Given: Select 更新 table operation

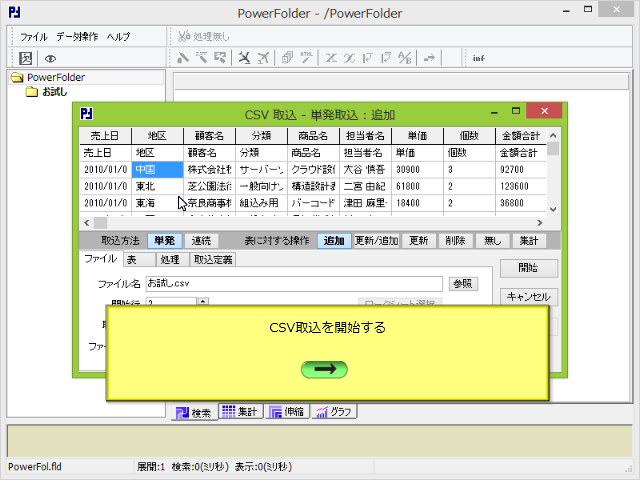Looking at the screenshot, I should [x=419, y=241].
